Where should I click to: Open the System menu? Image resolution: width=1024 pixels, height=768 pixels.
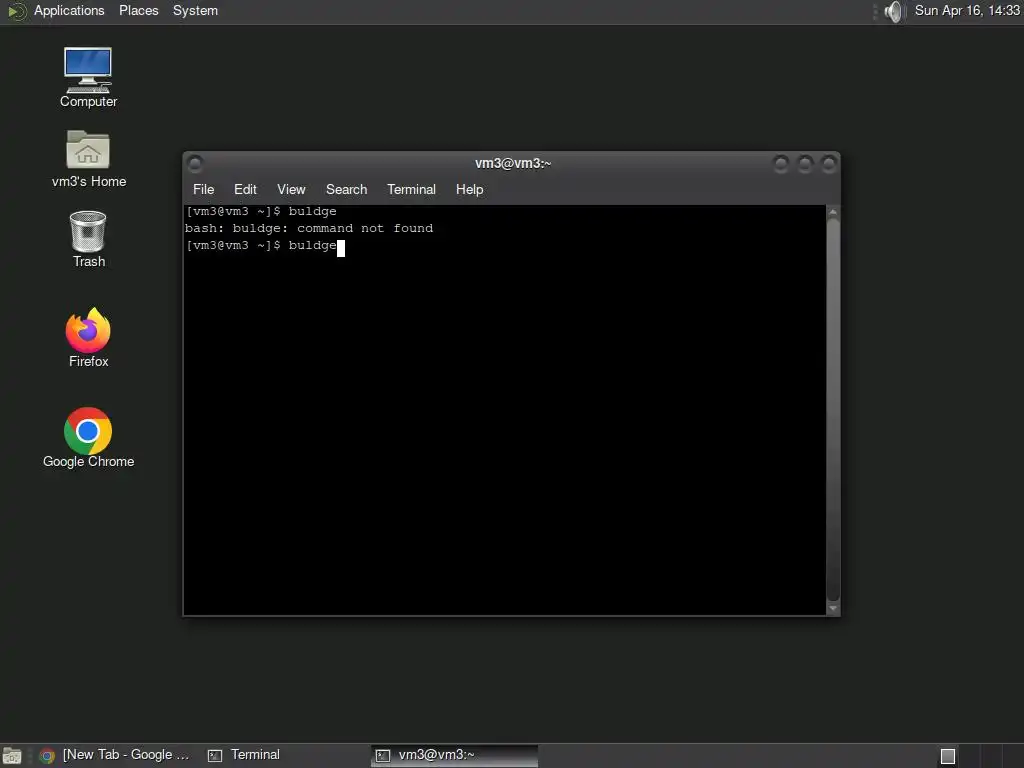click(195, 10)
